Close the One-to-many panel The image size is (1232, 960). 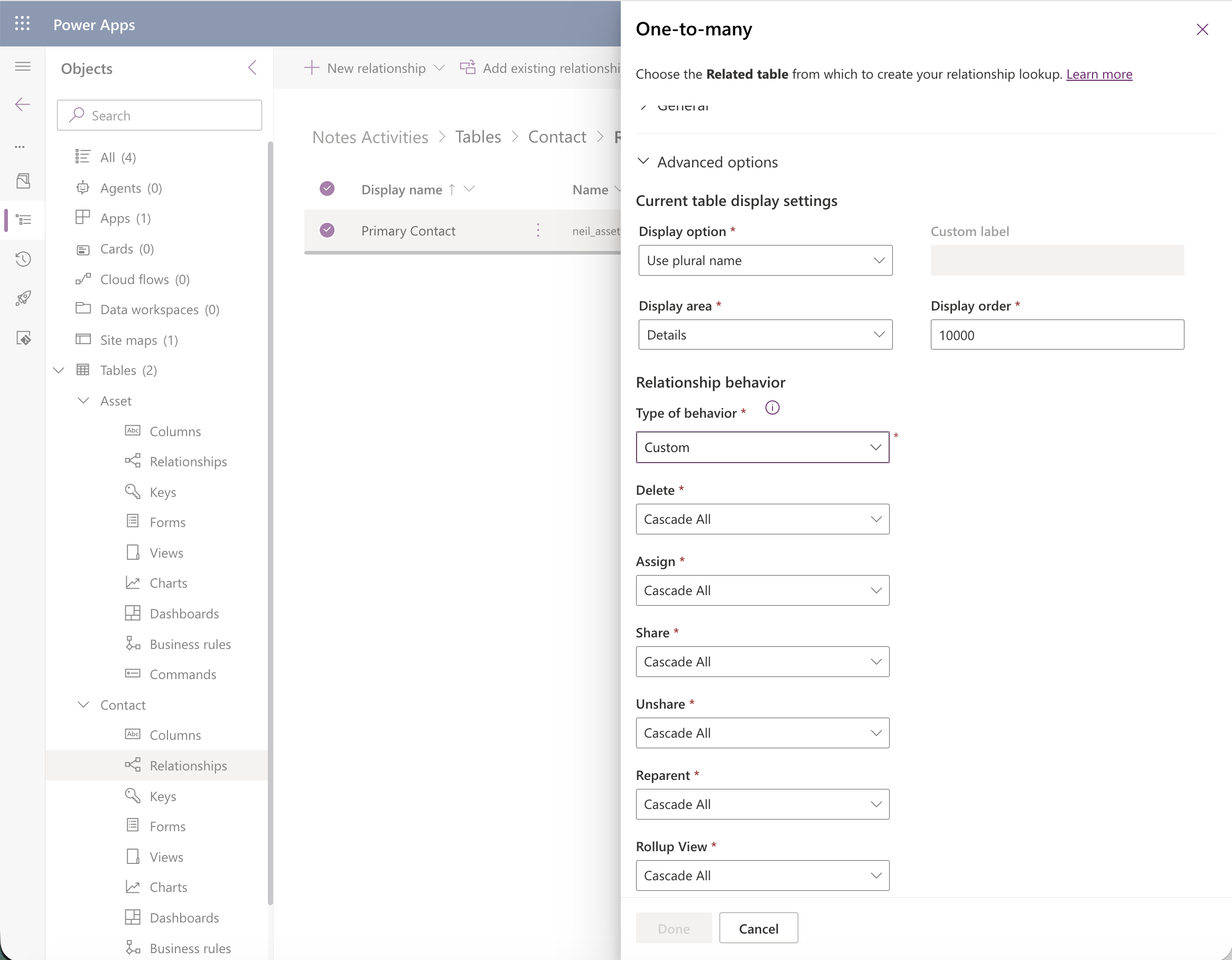pyautogui.click(x=1202, y=30)
